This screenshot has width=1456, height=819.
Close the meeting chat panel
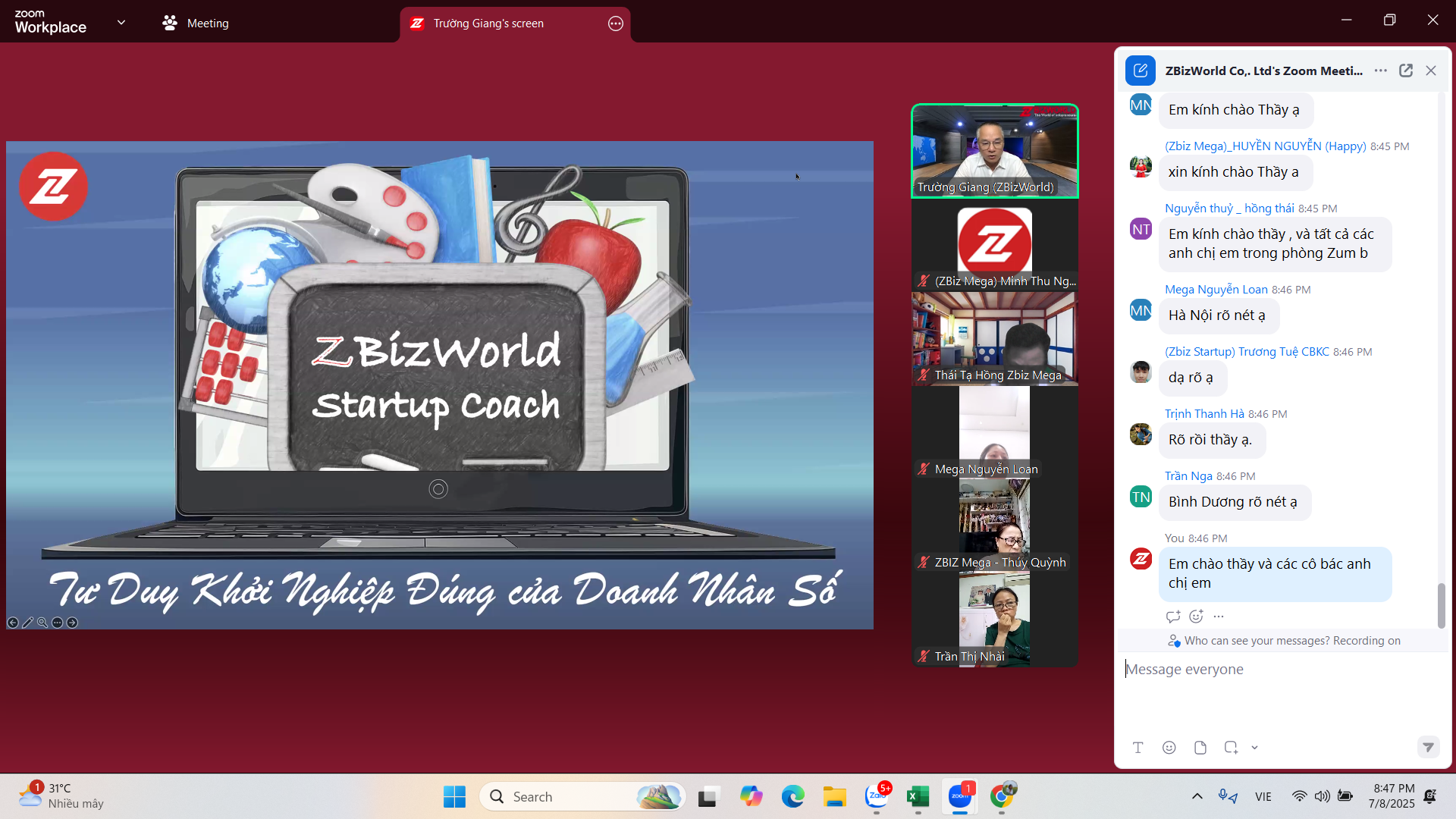click(1431, 71)
